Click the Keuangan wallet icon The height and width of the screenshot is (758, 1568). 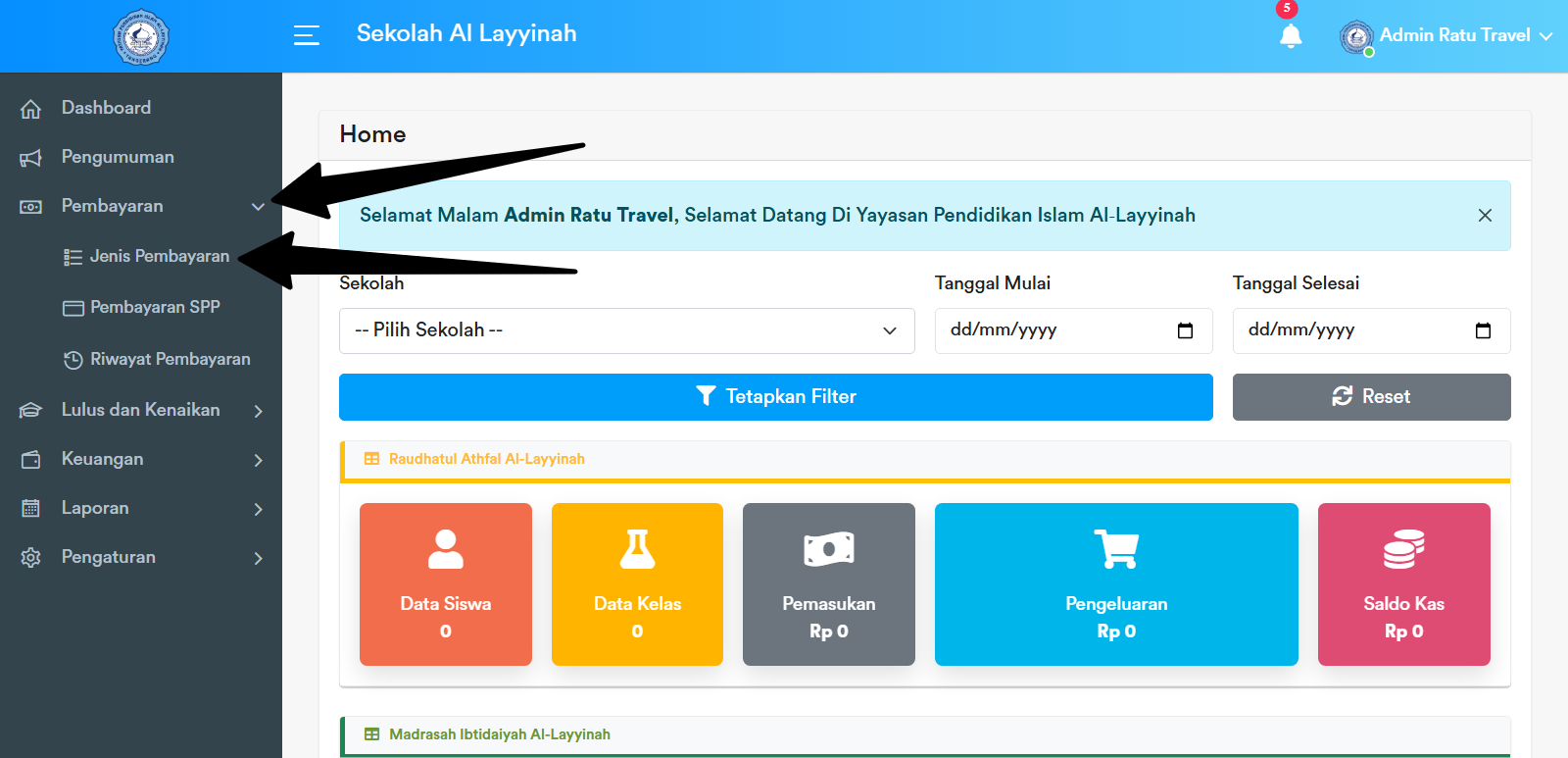coord(31,460)
